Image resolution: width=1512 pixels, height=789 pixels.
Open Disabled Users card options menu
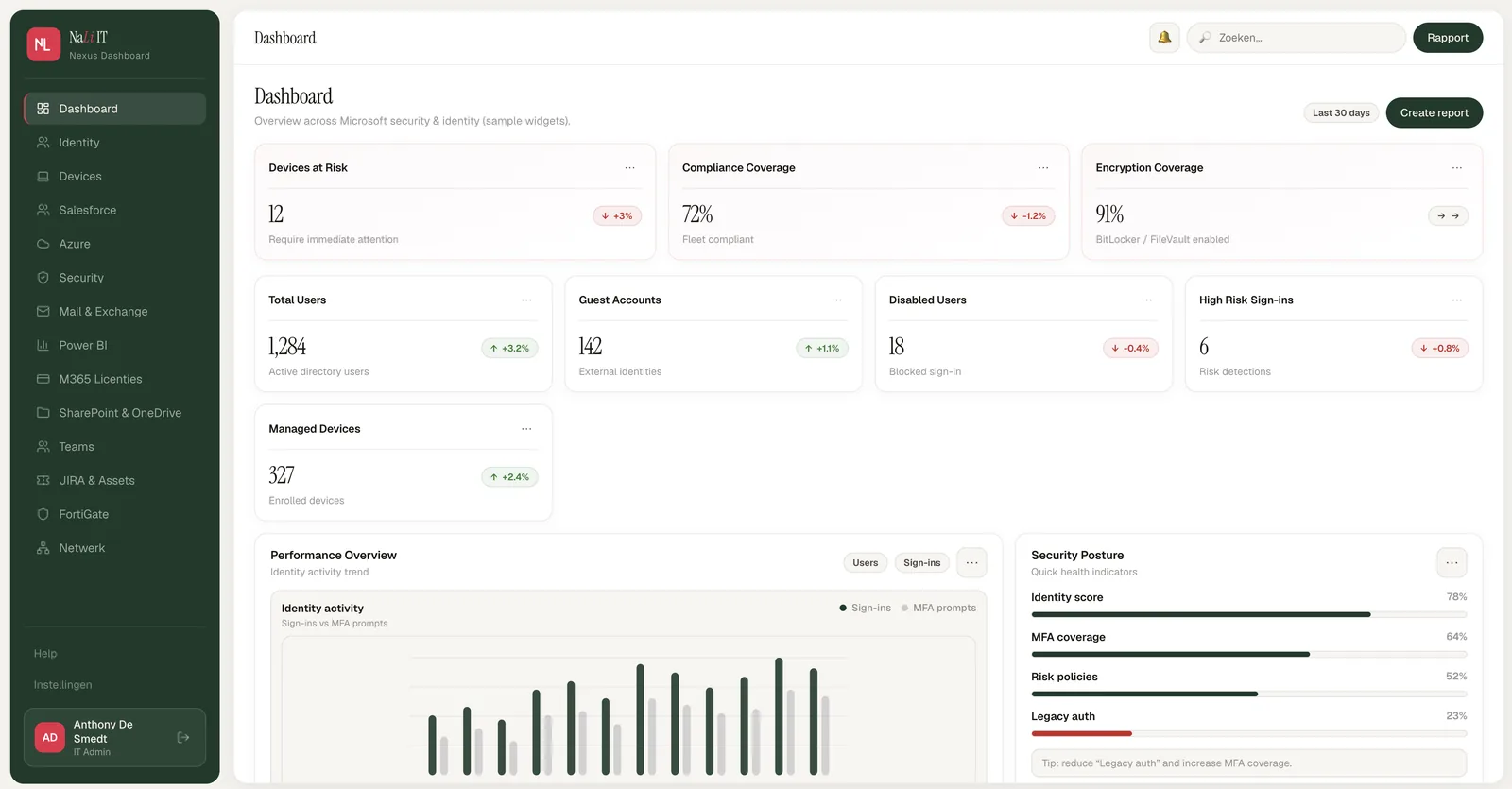1146,300
